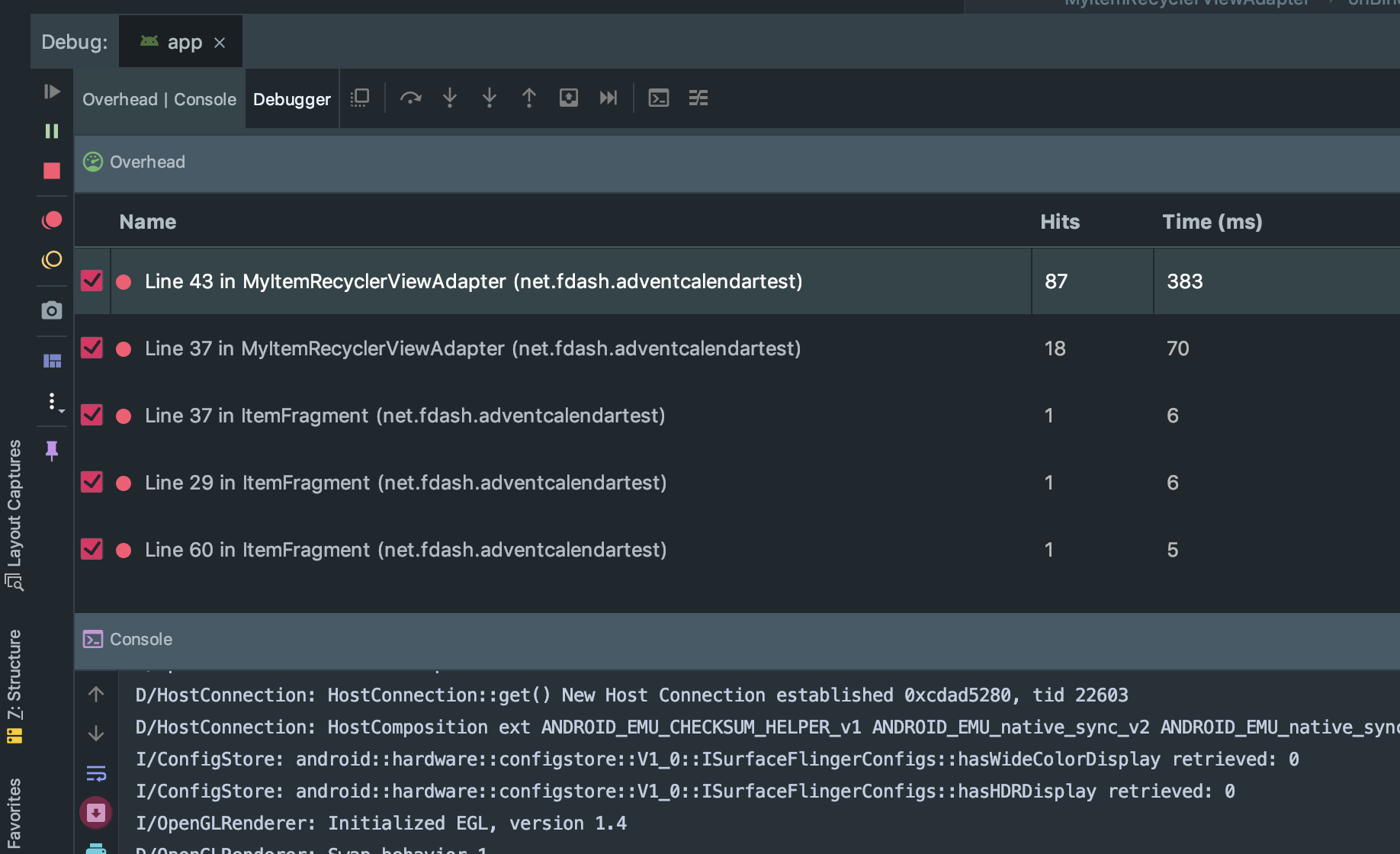This screenshot has width=1400, height=854.
Task: Step into the current method
Action: (450, 98)
